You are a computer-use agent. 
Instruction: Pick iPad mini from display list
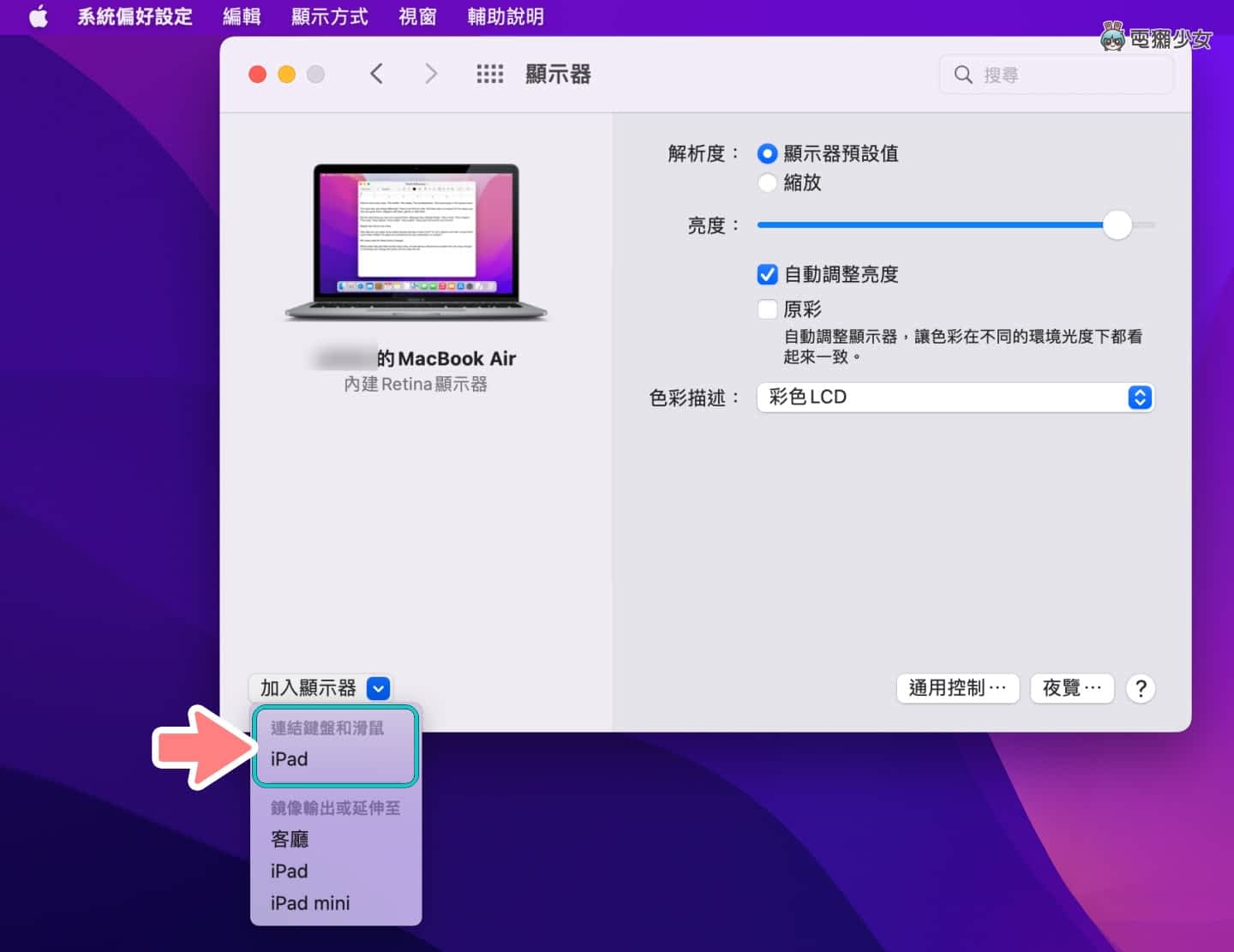(310, 903)
